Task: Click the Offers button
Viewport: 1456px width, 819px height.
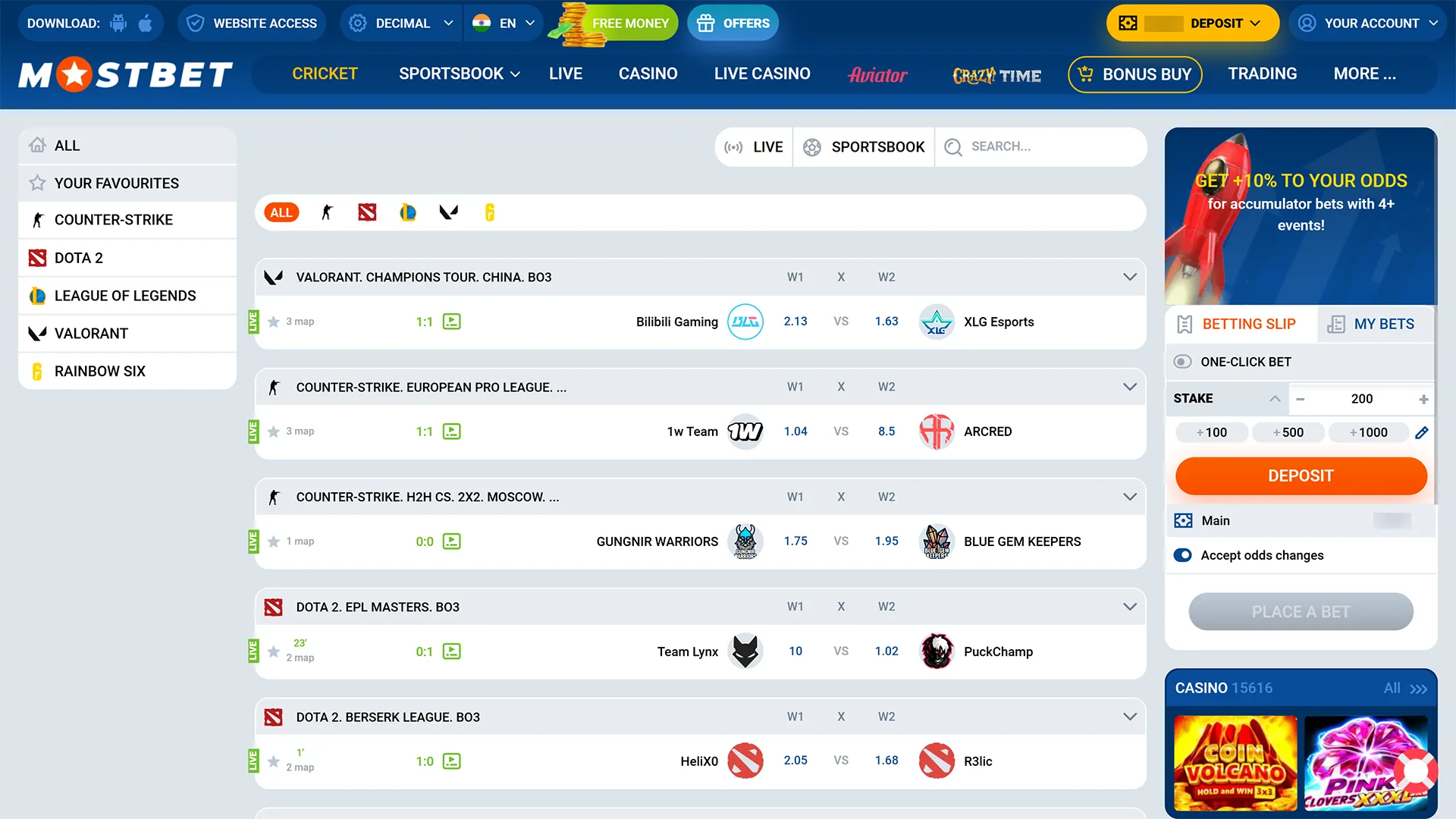Action: point(733,24)
